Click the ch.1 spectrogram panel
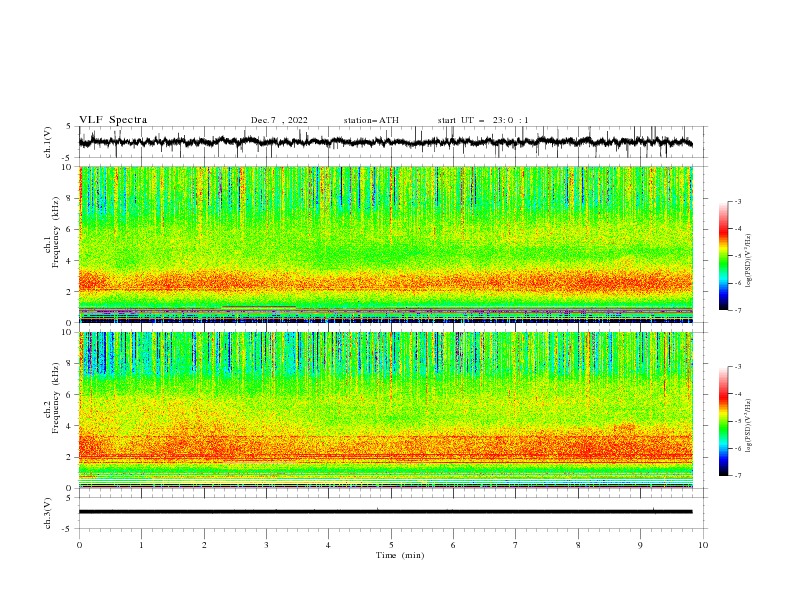 tap(386, 244)
